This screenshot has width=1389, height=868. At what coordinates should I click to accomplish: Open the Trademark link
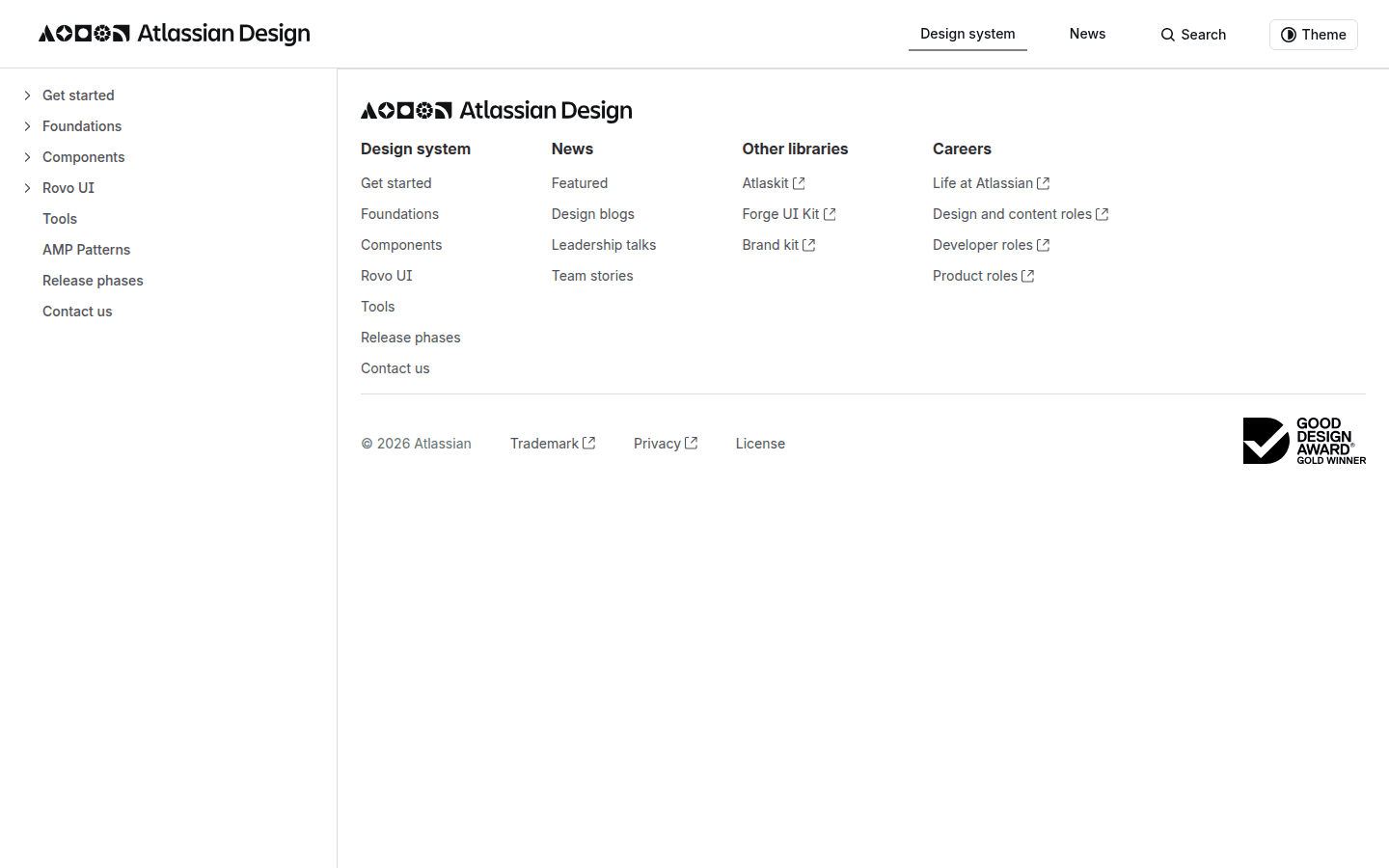point(553,444)
